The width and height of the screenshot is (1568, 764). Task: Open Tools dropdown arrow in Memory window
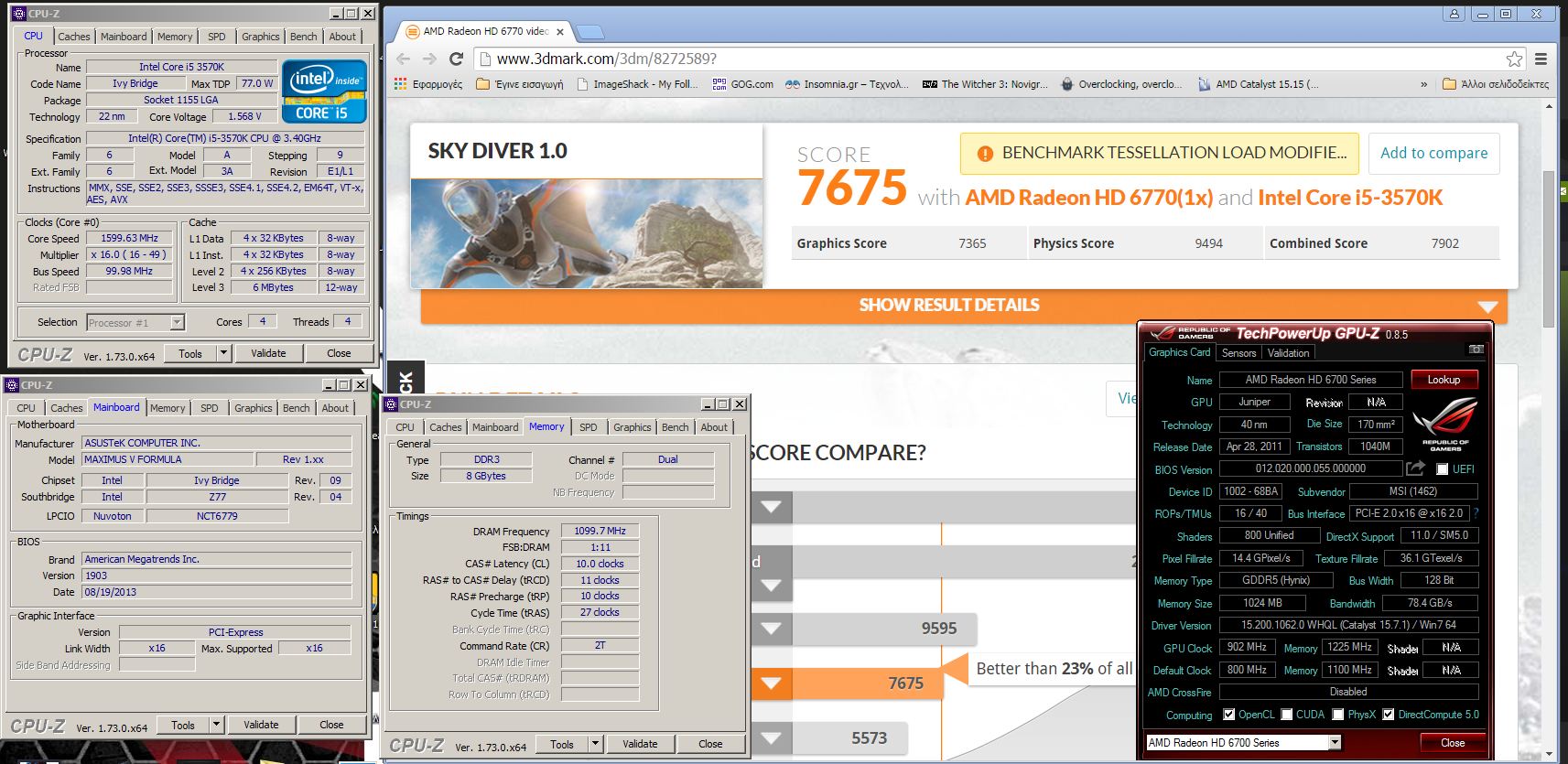(x=595, y=744)
